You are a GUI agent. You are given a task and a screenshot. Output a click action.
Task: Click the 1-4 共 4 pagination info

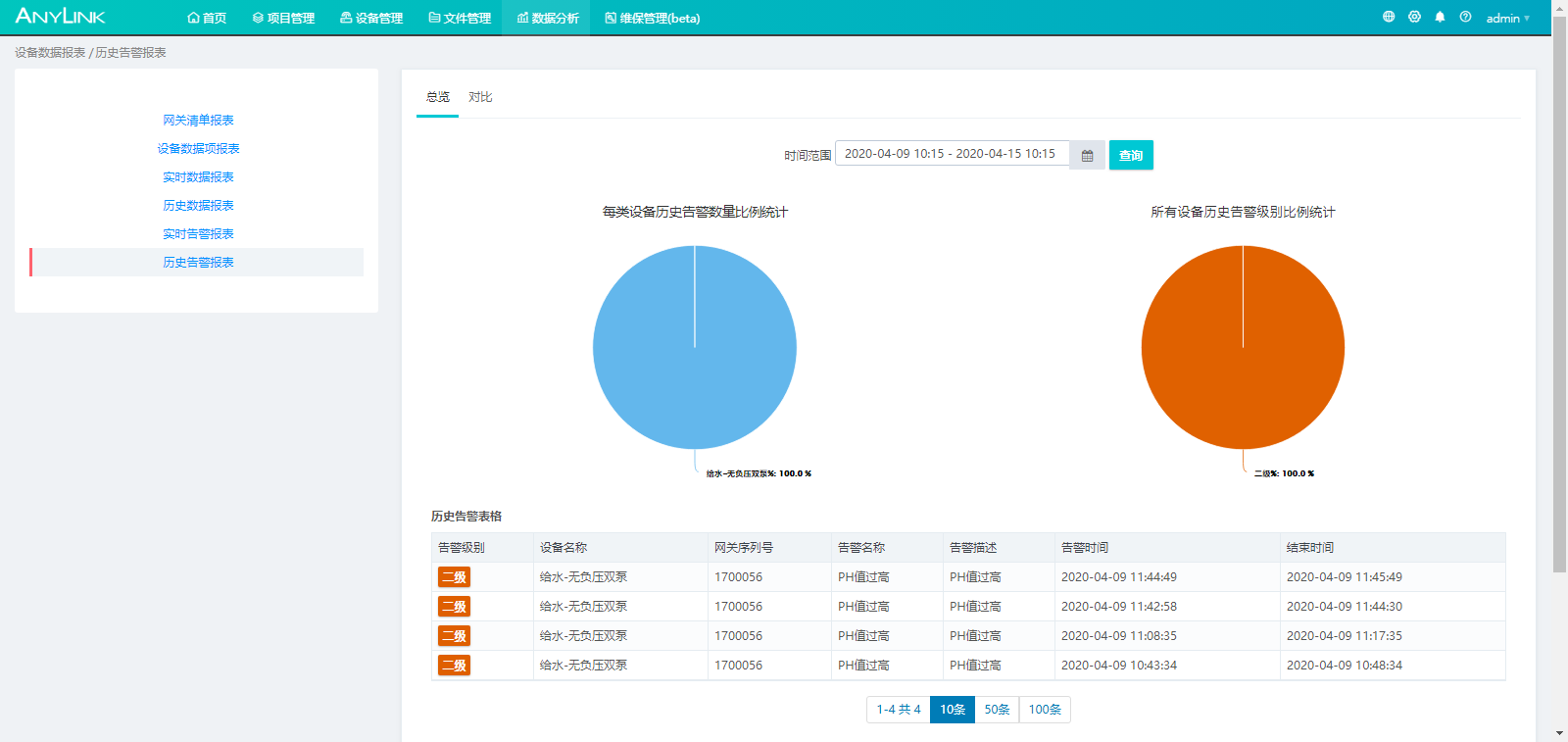point(899,710)
